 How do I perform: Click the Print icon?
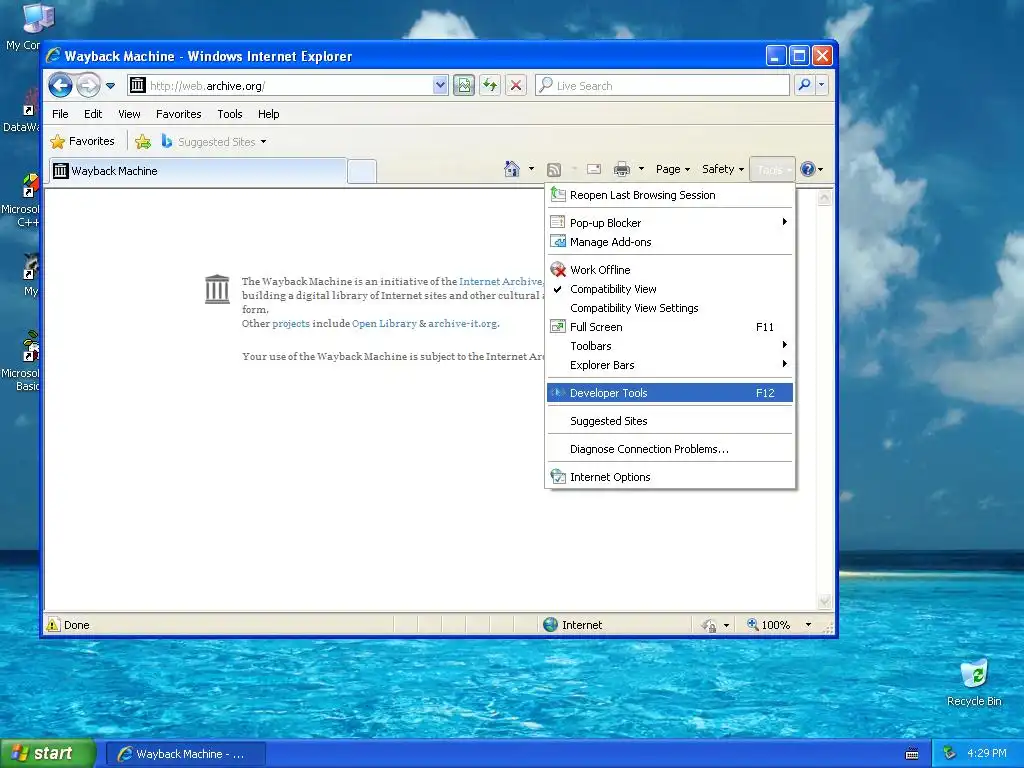(622, 169)
